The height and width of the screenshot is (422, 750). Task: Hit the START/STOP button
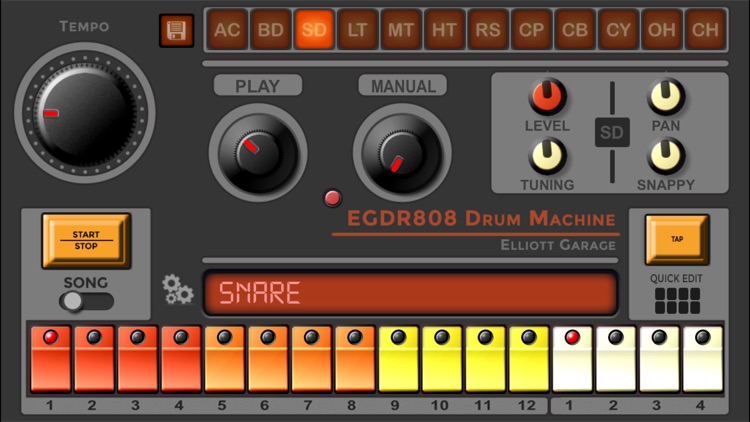pyautogui.click(x=86, y=240)
